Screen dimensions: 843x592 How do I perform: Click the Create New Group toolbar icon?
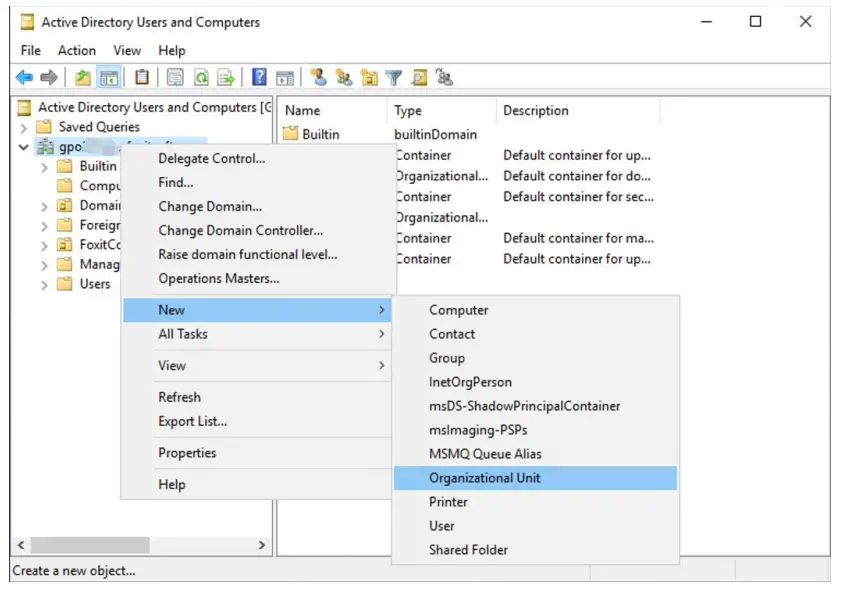tap(345, 77)
